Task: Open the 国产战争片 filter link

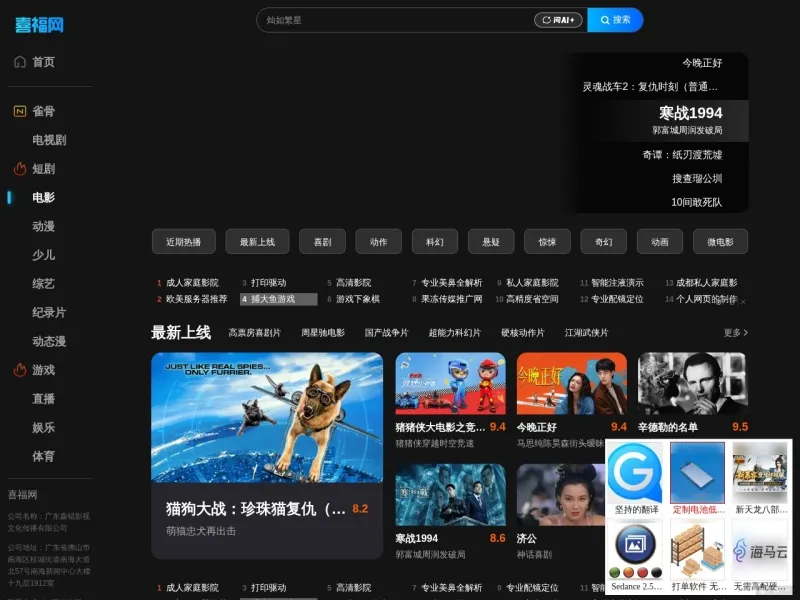Action: click(x=386, y=333)
